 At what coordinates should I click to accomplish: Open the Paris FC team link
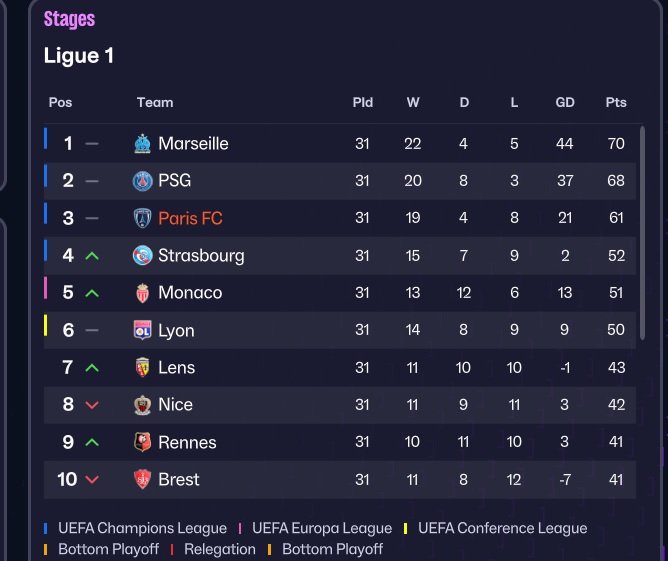[x=190, y=218]
